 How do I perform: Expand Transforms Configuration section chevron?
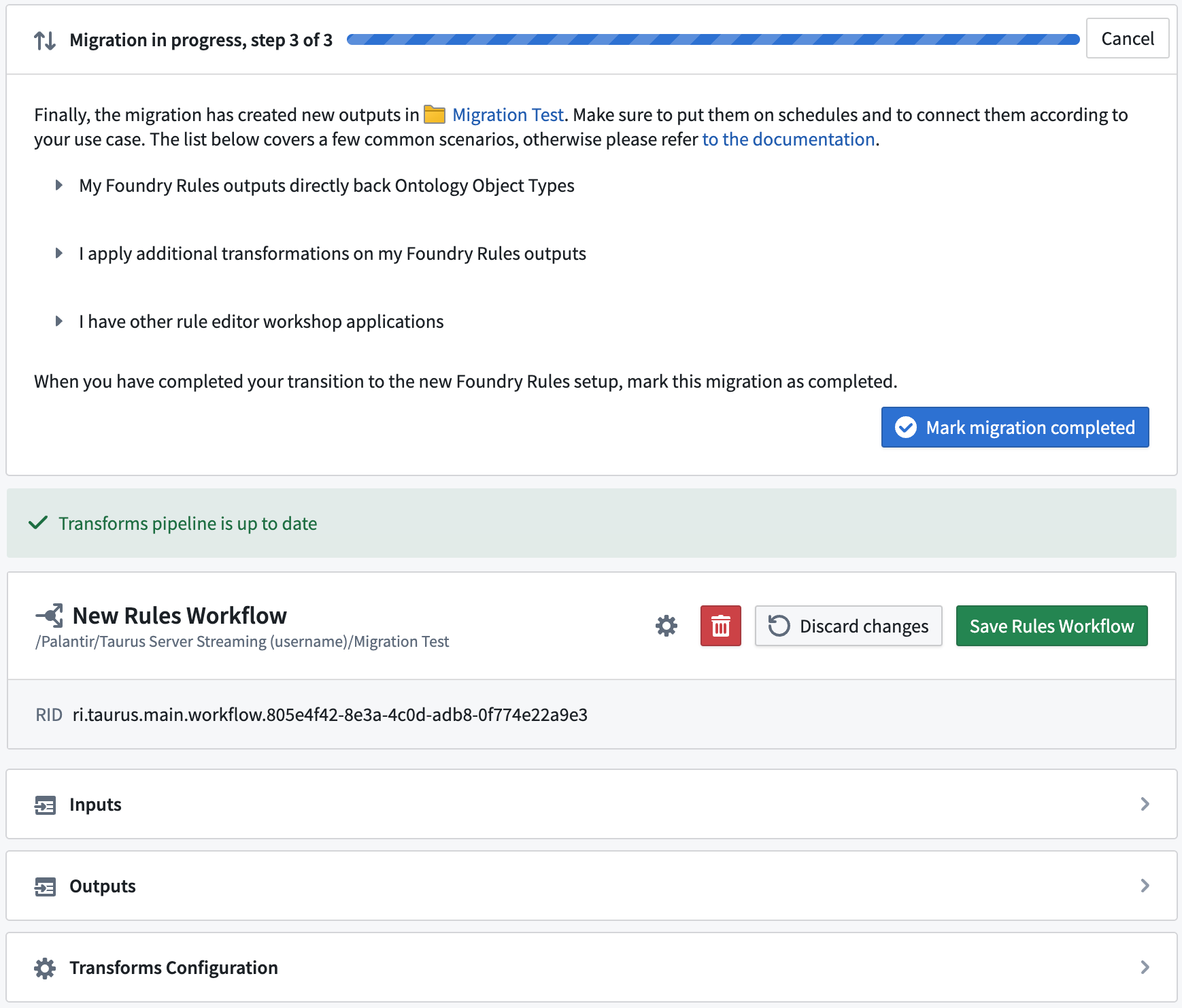pos(1145,967)
